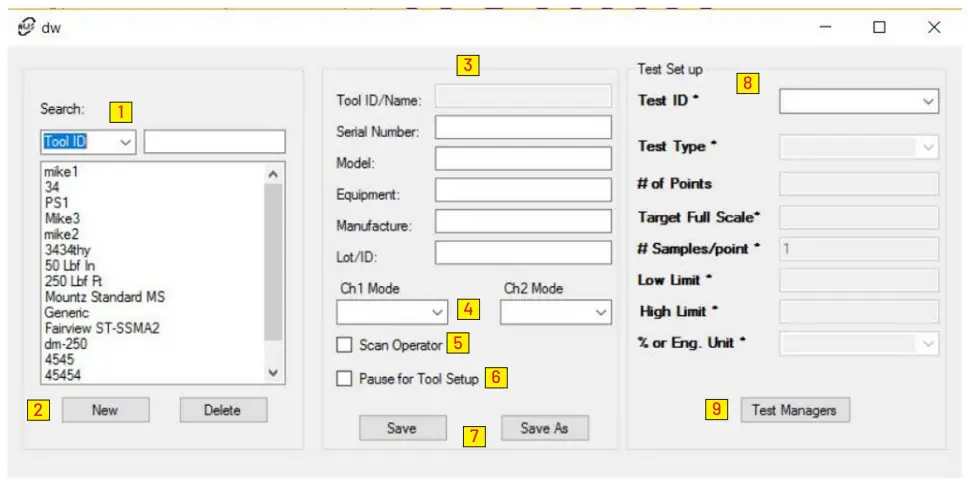Select mike2 in the tool list
The height and width of the screenshot is (482, 968).
point(61,235)
